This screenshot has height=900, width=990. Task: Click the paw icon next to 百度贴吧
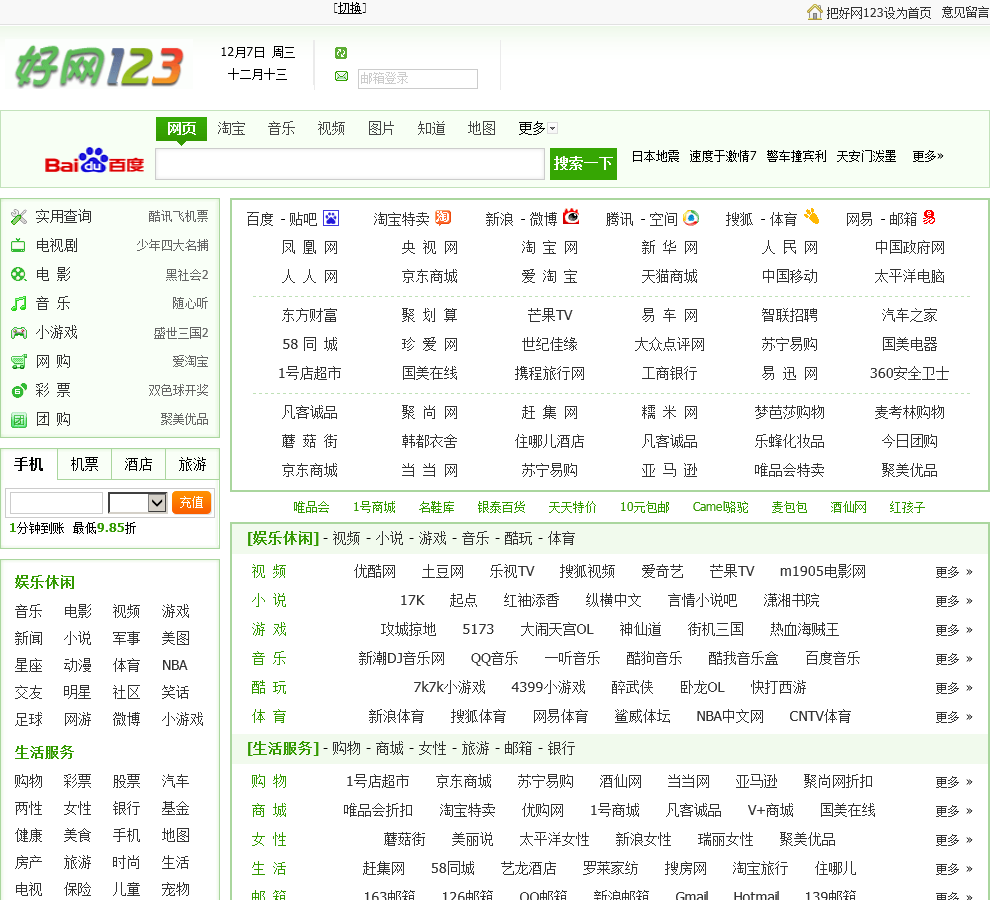pos(331,218)
